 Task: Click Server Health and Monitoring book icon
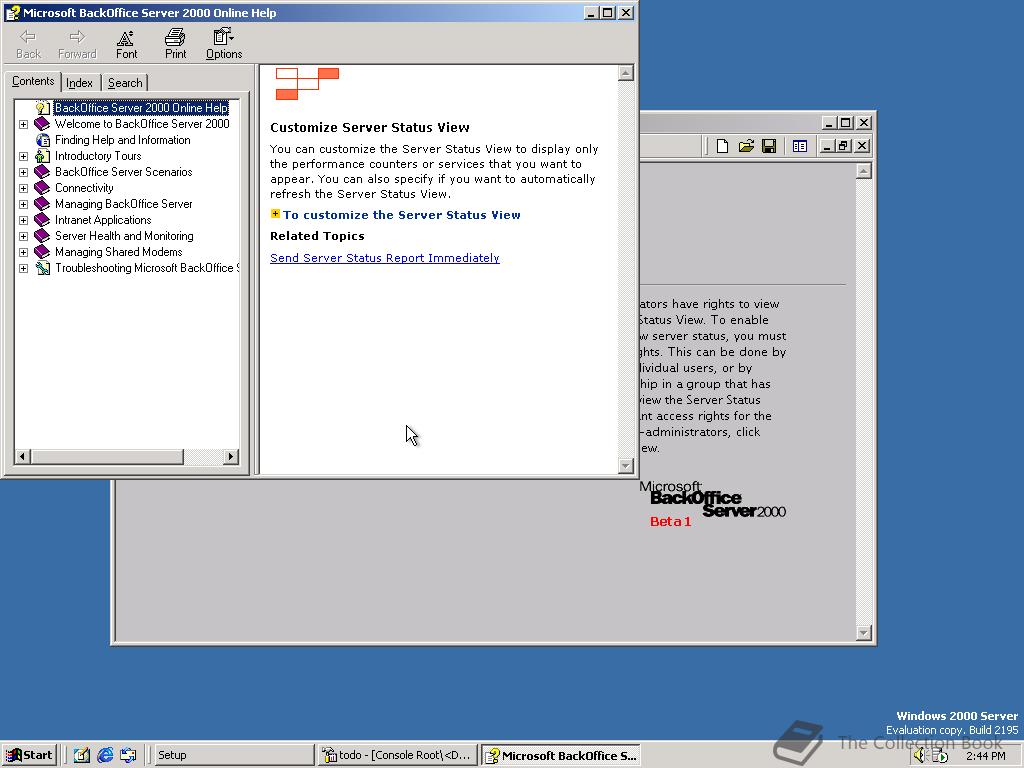pyautogui.click(x=42, y=236)
